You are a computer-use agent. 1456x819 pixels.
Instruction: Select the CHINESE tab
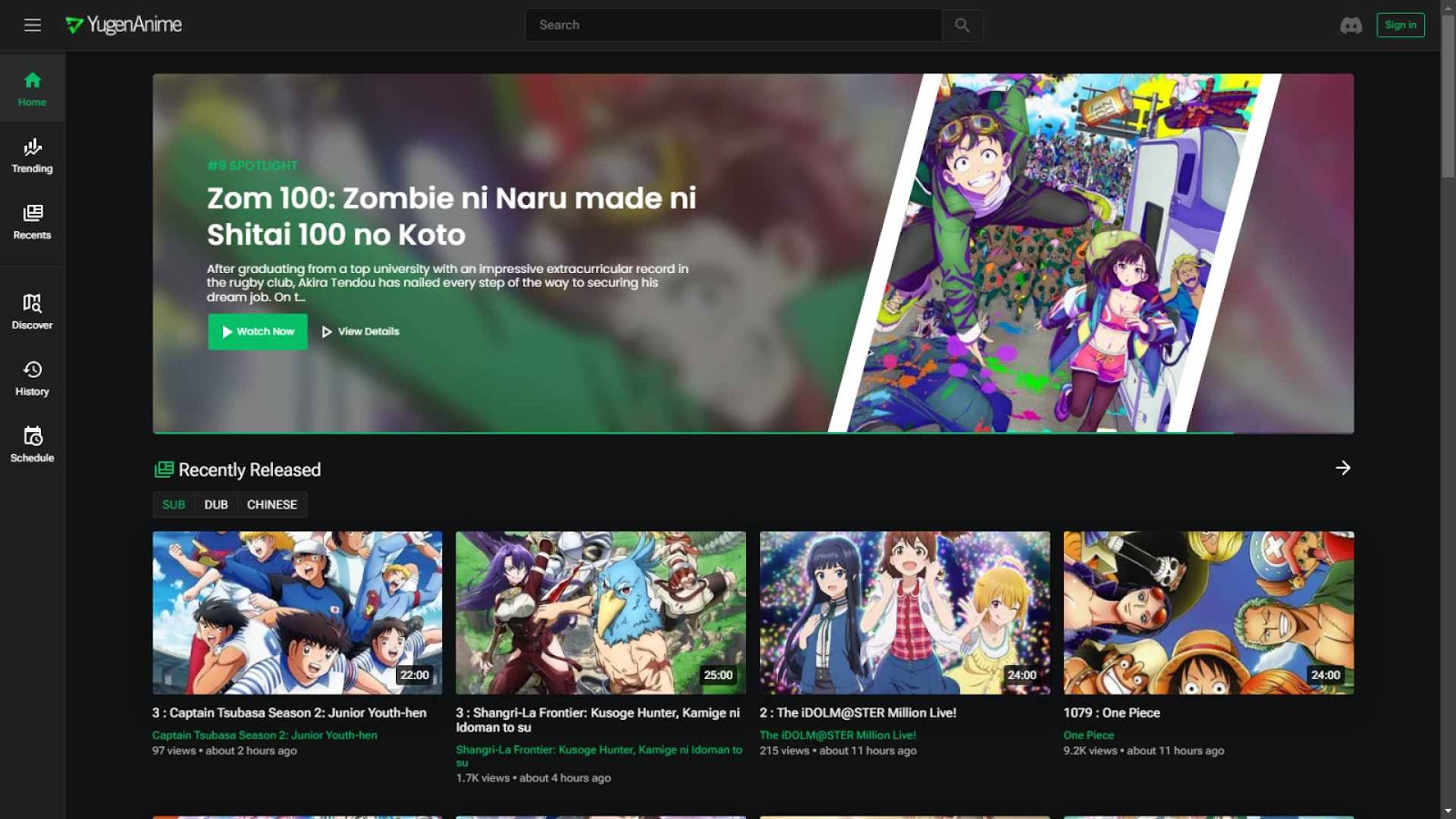[x=272, y=504]
